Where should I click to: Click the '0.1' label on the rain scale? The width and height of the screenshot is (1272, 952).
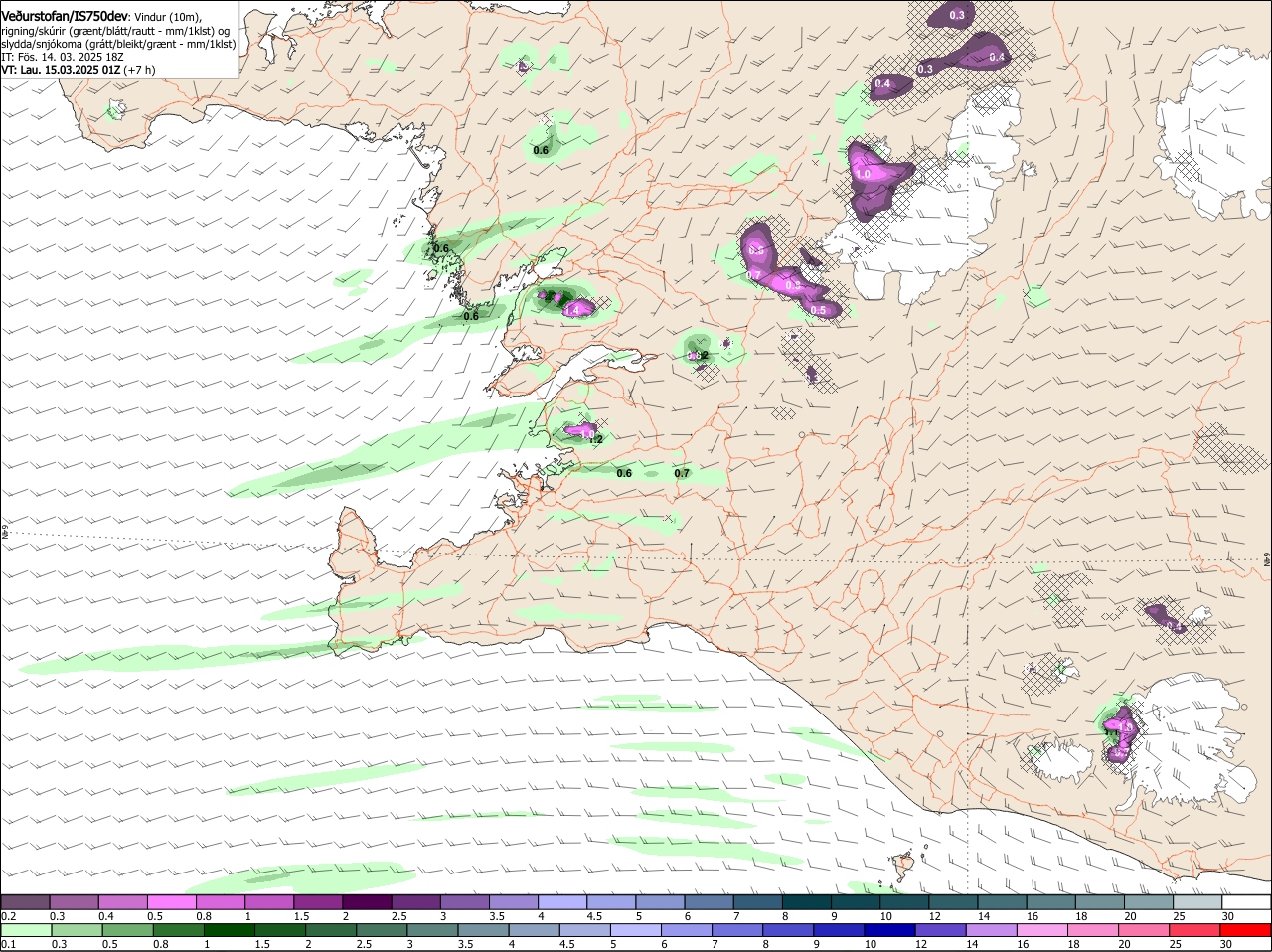coord(8,944)
